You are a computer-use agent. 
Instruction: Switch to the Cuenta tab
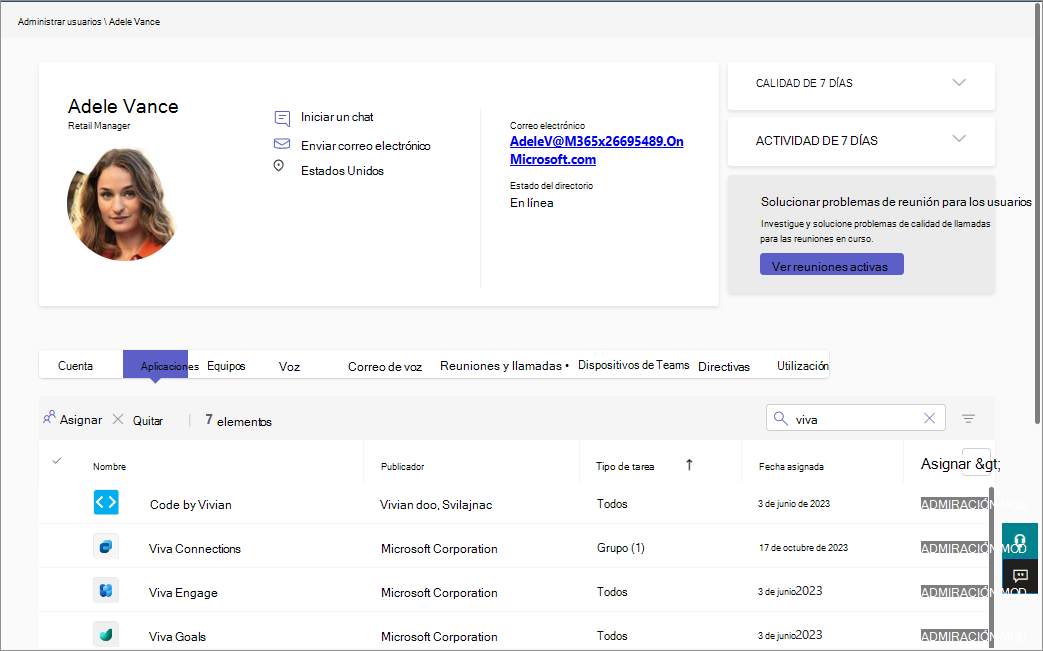[x=78, y=366]
